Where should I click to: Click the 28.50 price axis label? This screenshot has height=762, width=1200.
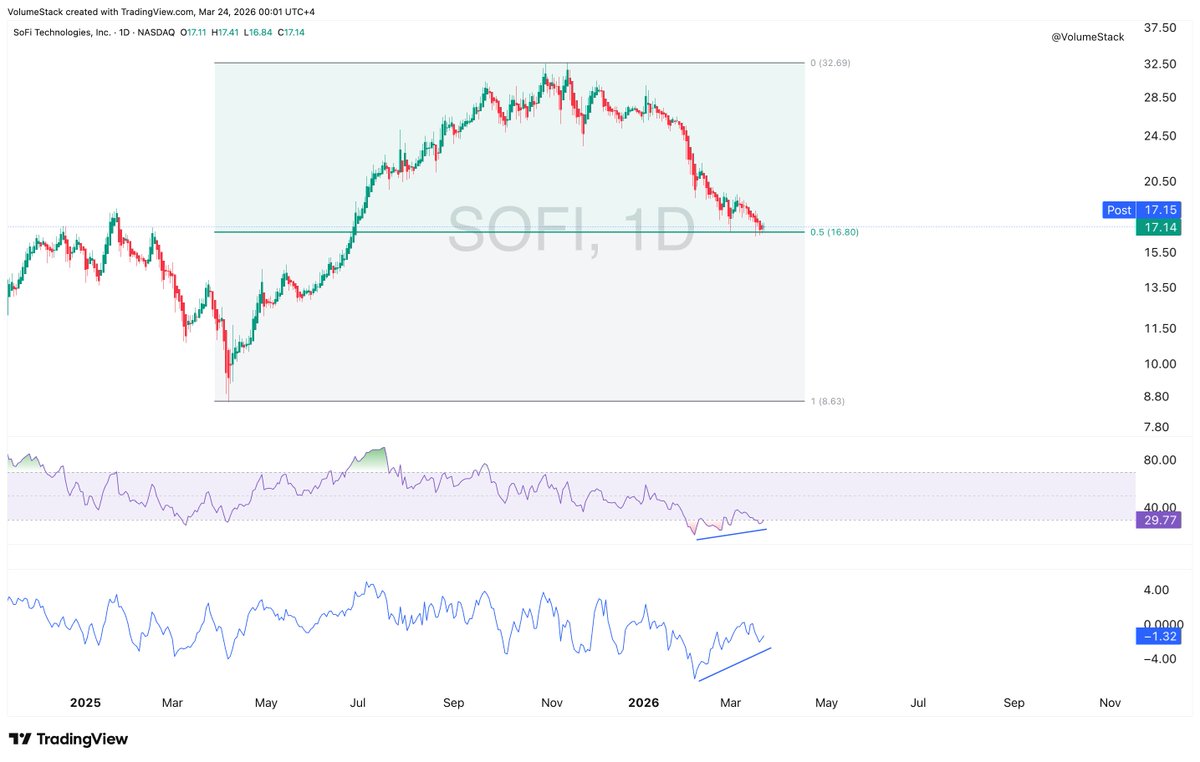click(x=1160, y=97)
